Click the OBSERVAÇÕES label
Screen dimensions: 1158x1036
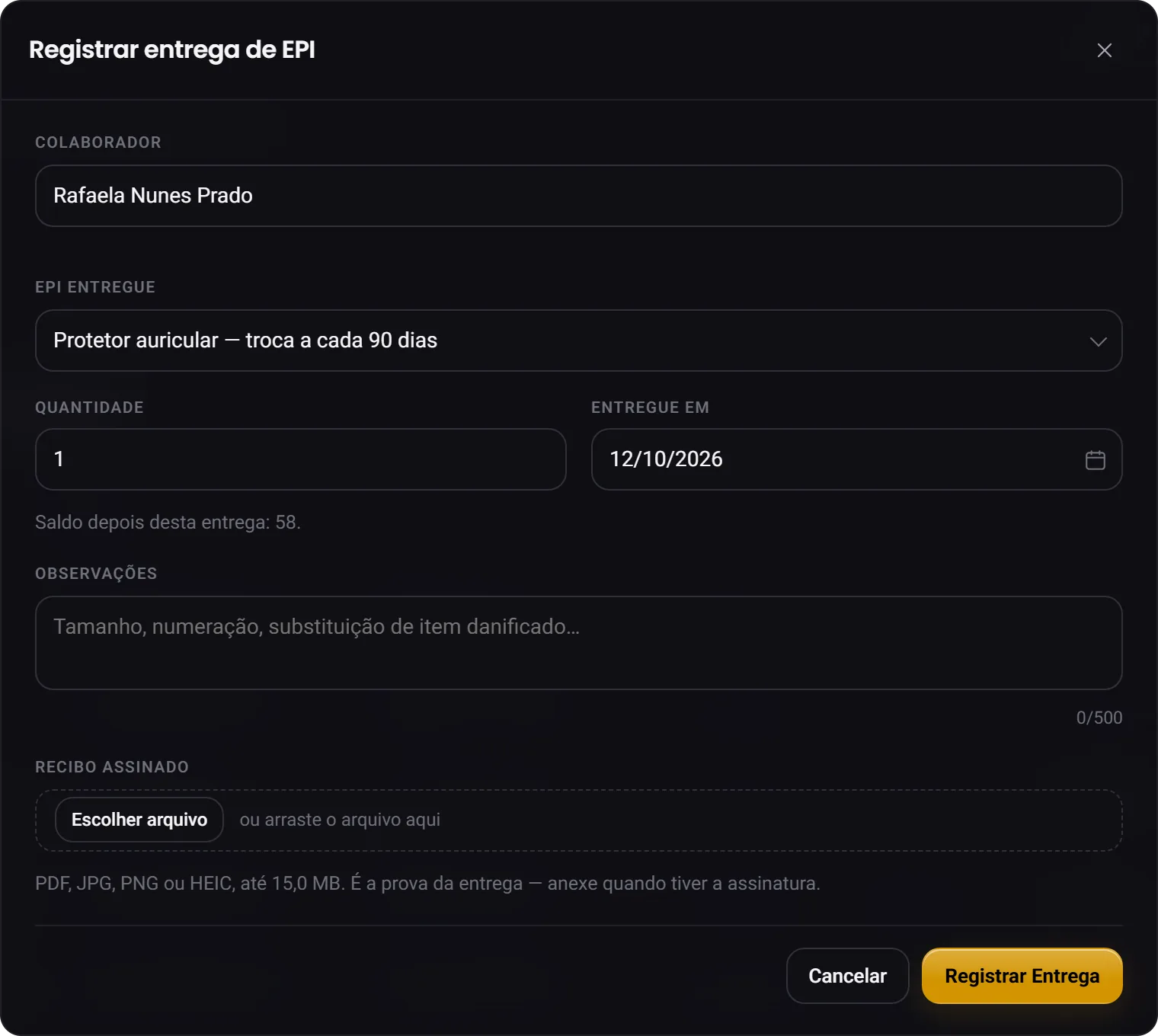[x=96, y=574]
